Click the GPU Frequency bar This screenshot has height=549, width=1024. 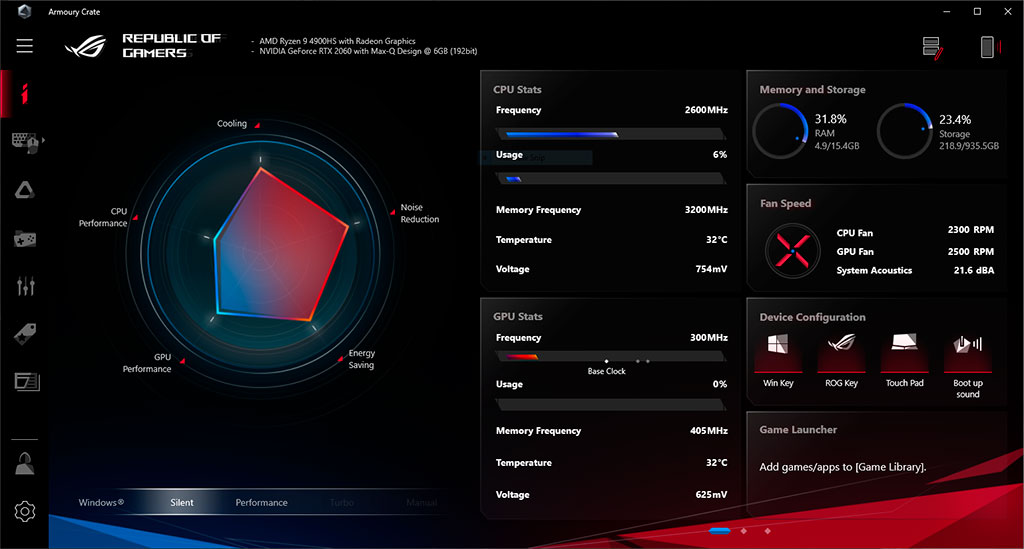611,356
